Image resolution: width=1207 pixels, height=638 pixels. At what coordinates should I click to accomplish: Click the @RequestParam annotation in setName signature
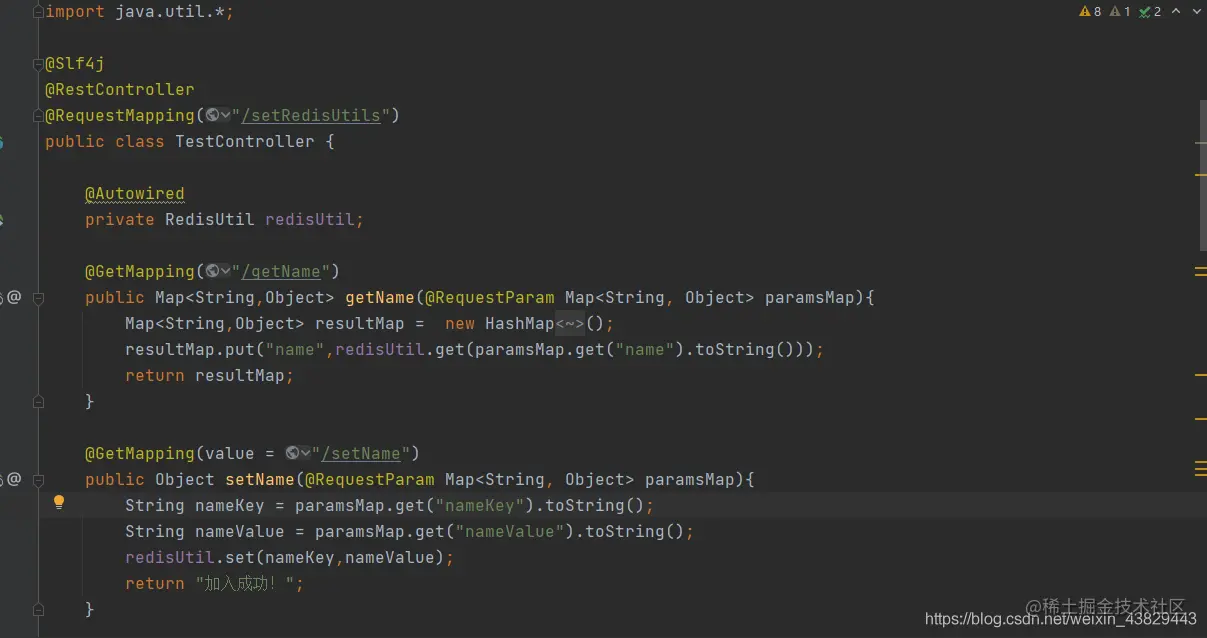point(370,480)
